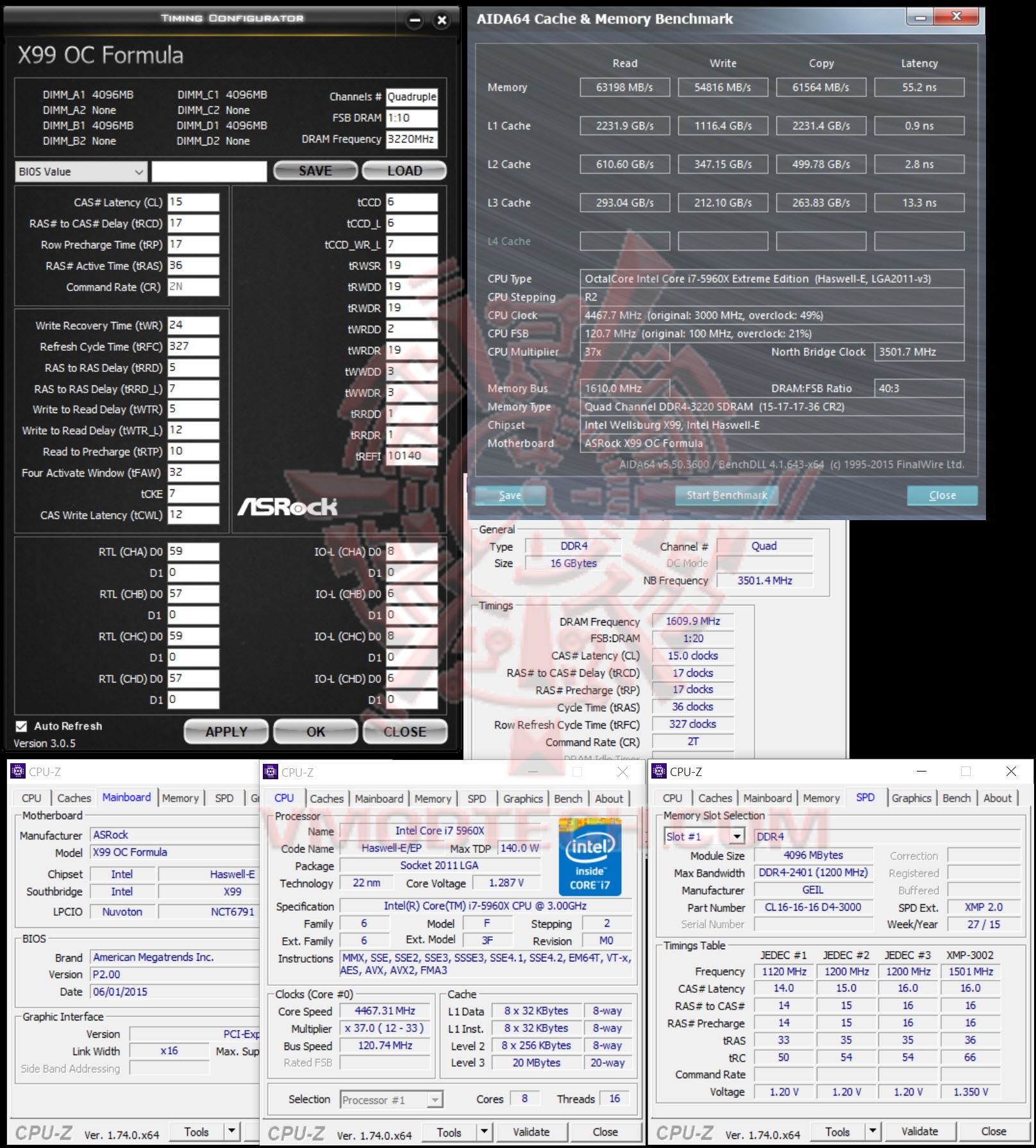Viewport: 1036px width, 1148px height.
Task: Switch to Caches tab in Mainboard CPU-Z window
Action: coord(74,798)
